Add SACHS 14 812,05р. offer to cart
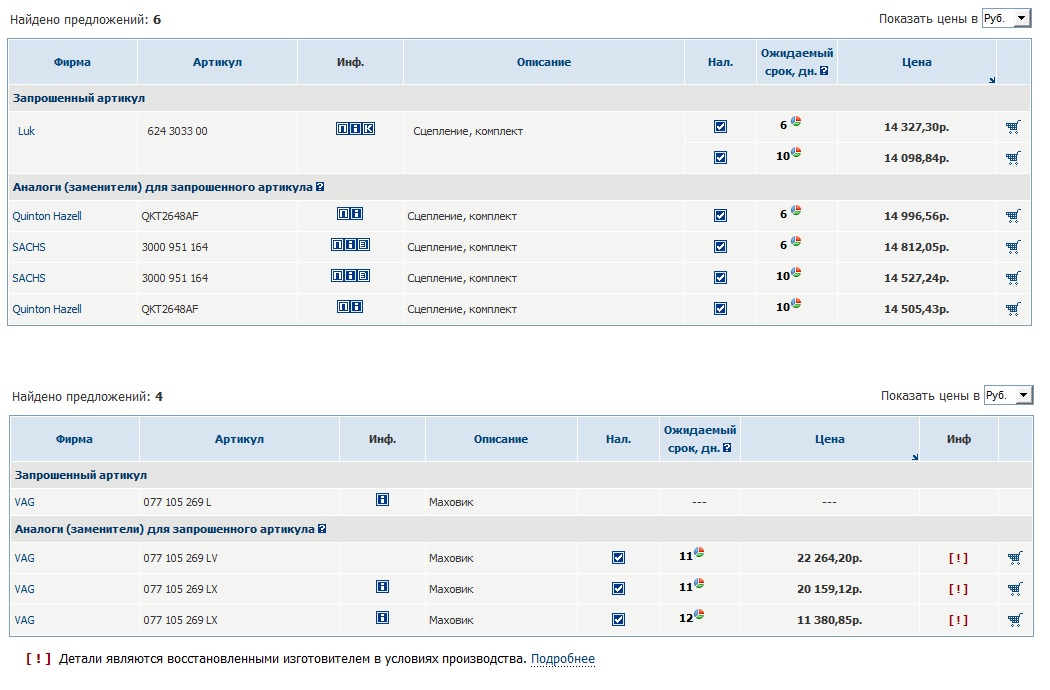This screenshot has width=1050, height=690. click(x=1013, y=247)
